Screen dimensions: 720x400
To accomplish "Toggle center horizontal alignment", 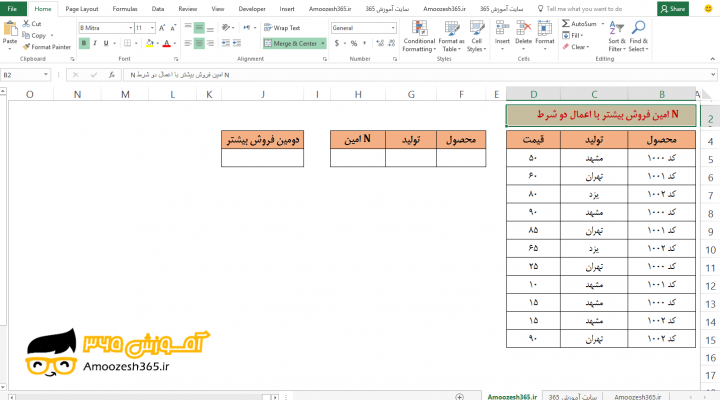I will (199, 43).
